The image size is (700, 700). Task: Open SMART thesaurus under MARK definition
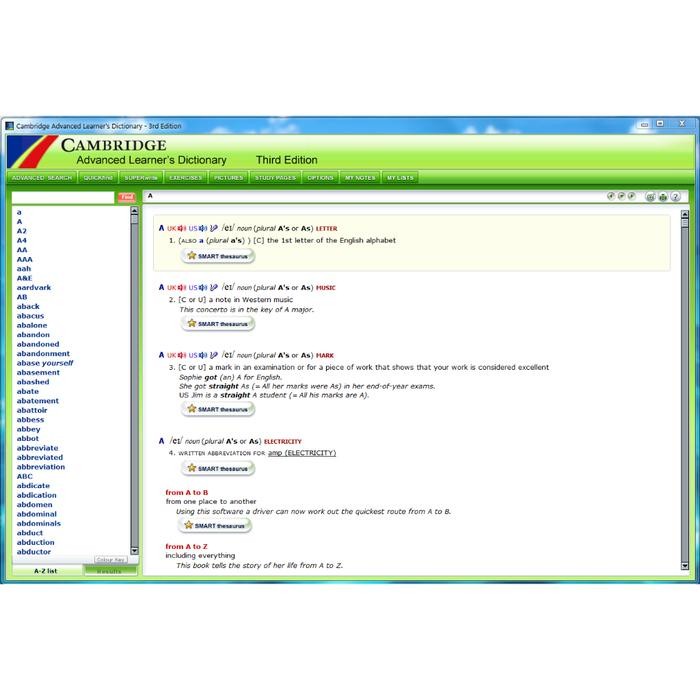218,409
